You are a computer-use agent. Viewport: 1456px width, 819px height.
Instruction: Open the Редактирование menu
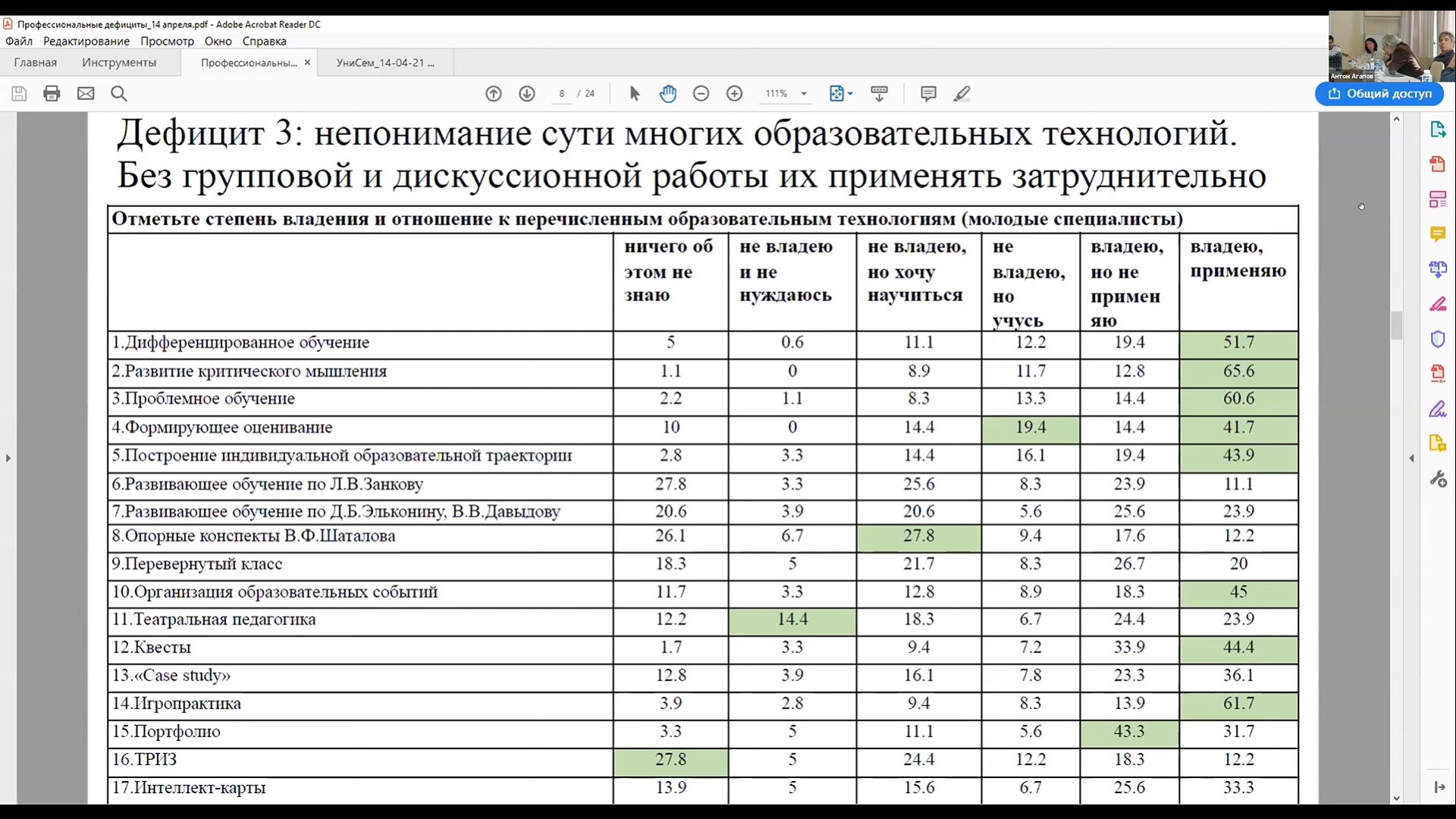pyautogui.click(x=86, y=41)
